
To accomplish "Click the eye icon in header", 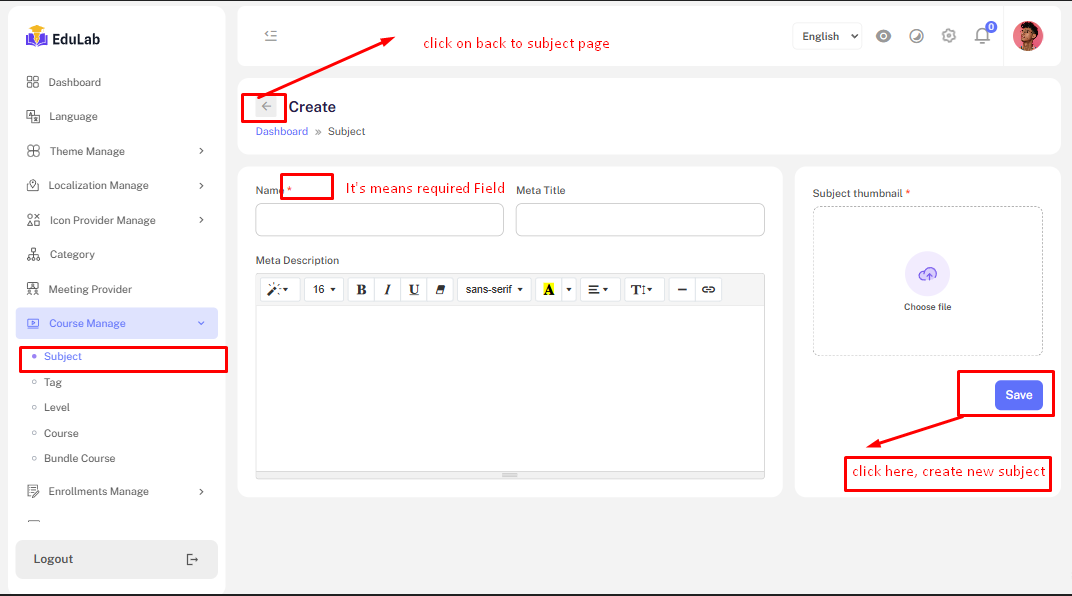I will [883, 36].
